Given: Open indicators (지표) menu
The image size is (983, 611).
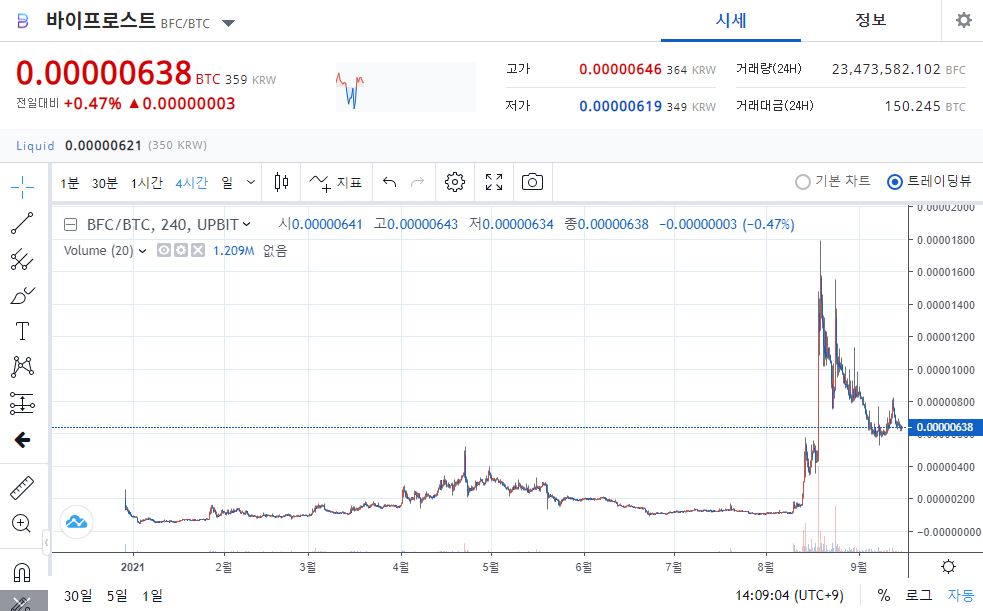Looking at the screenshot, I should (336, 182).
